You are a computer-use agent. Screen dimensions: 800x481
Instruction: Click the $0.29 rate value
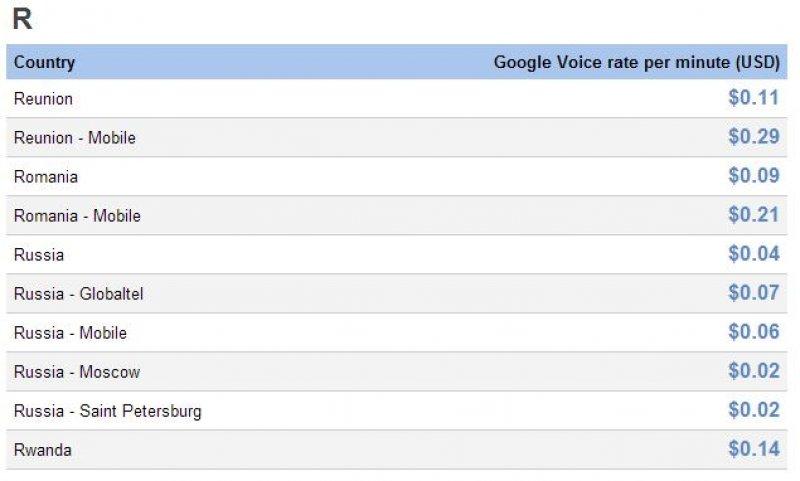[x=753, y=137]
